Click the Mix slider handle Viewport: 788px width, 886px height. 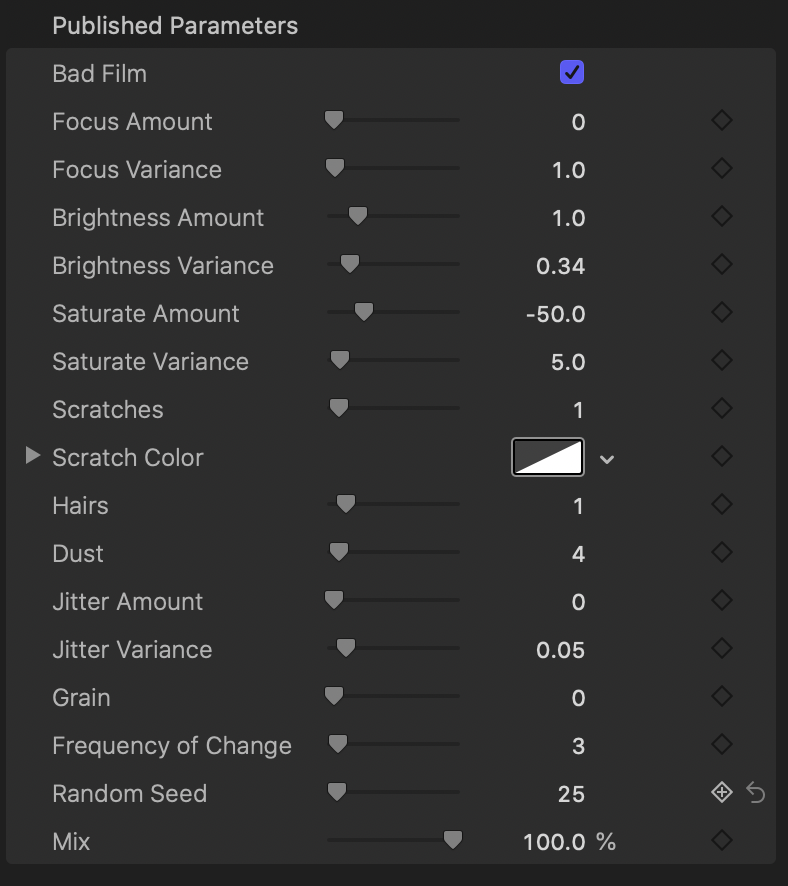(453, 840)
